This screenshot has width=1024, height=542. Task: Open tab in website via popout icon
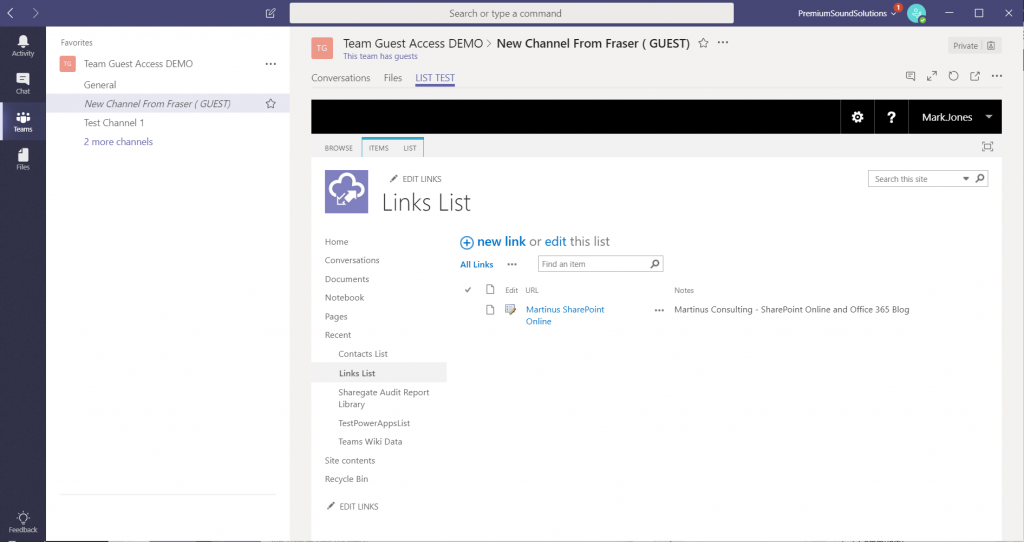[975, 76]
